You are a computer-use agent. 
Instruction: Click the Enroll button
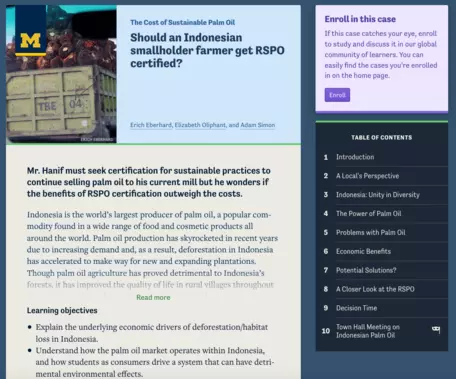pos(337,95)
